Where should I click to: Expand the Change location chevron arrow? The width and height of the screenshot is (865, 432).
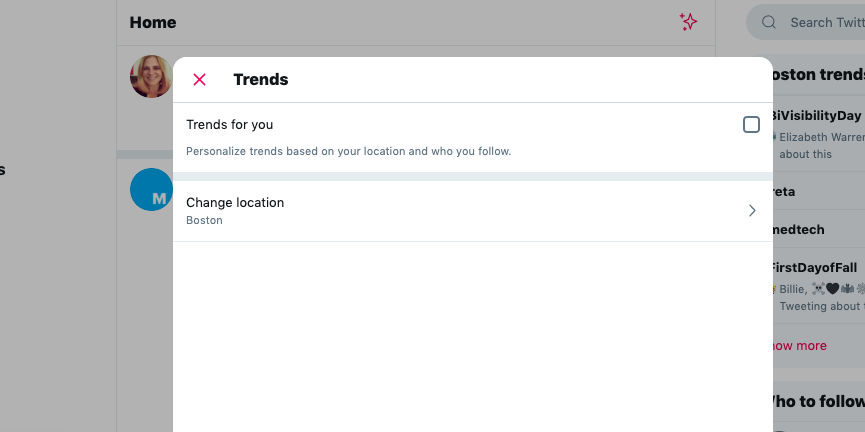click(x=752, y=211)
